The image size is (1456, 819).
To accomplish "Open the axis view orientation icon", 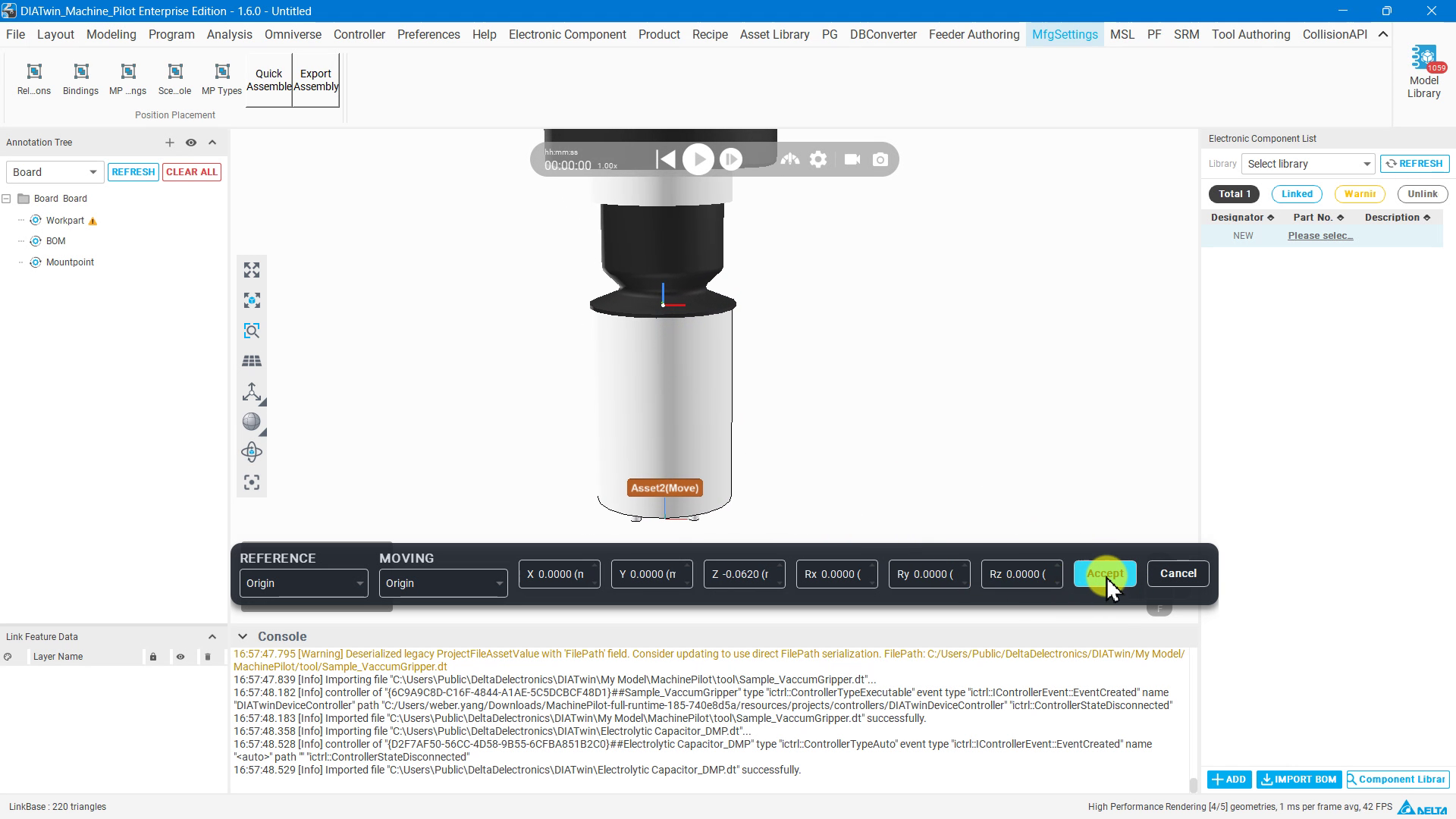I will coord(252,391).
